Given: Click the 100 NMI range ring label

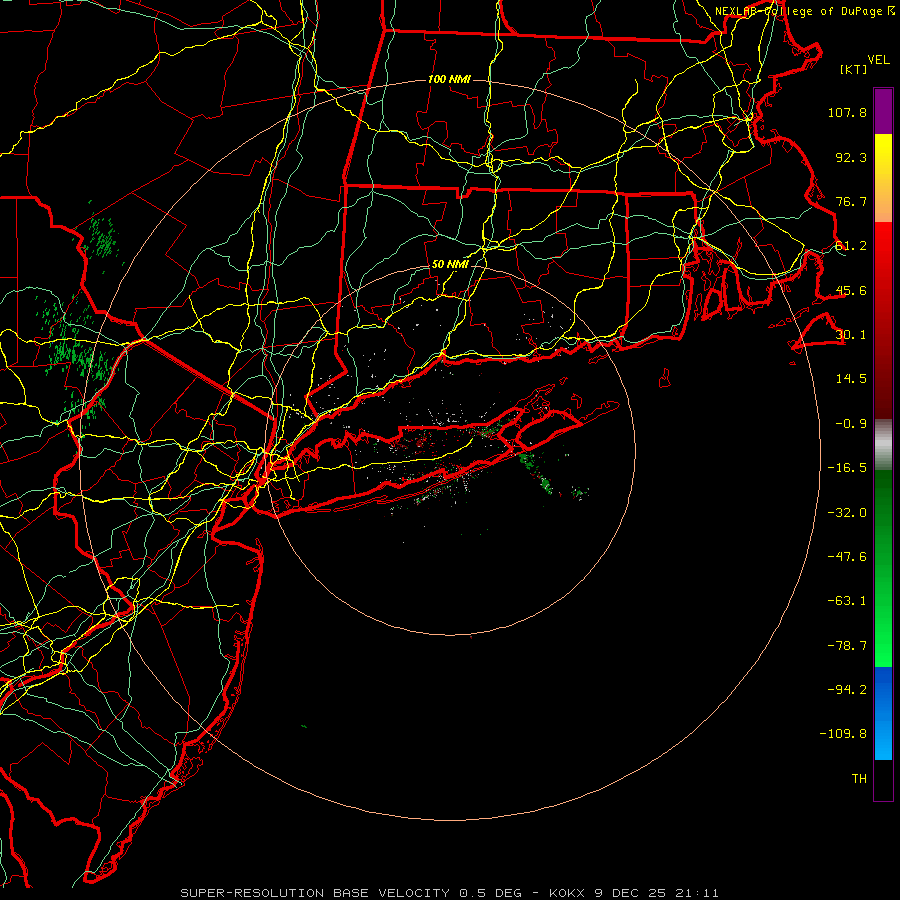Looking at the screenshot, I should point(449,79).
